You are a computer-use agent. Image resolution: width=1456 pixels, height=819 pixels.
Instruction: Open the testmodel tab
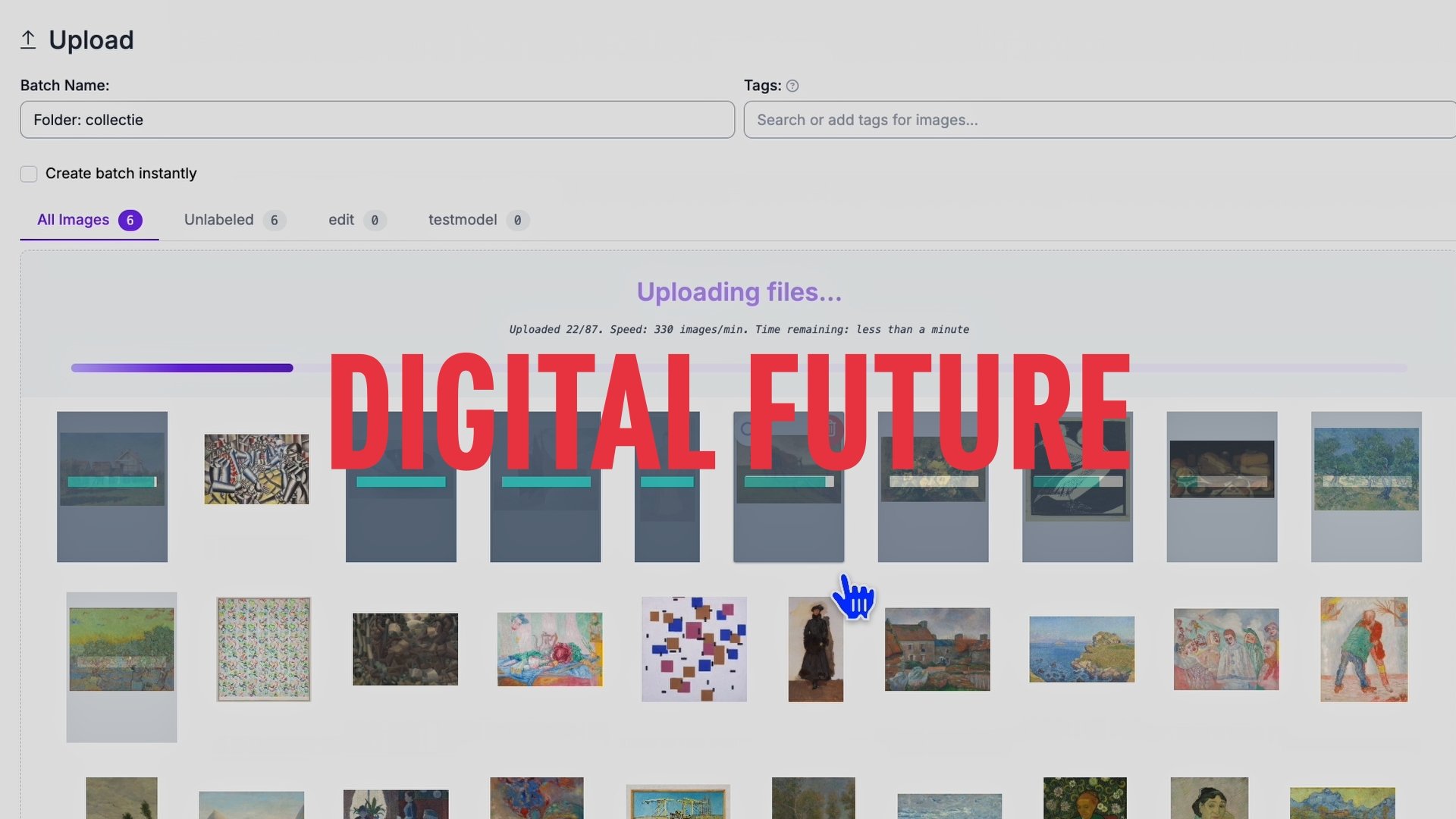coord(479,220)
